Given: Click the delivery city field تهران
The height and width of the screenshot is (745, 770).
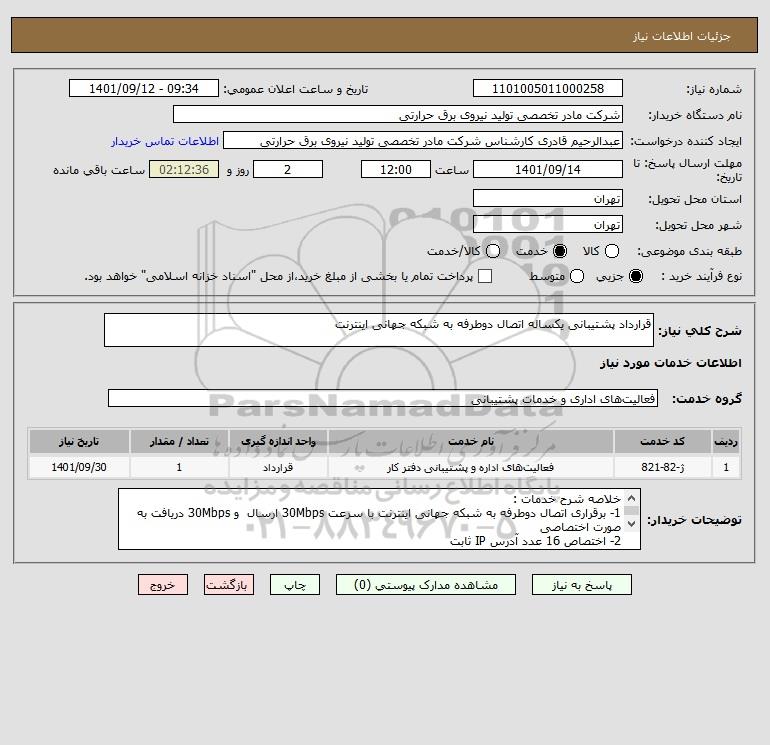Looking at the screenshot, I should point(548,224).
